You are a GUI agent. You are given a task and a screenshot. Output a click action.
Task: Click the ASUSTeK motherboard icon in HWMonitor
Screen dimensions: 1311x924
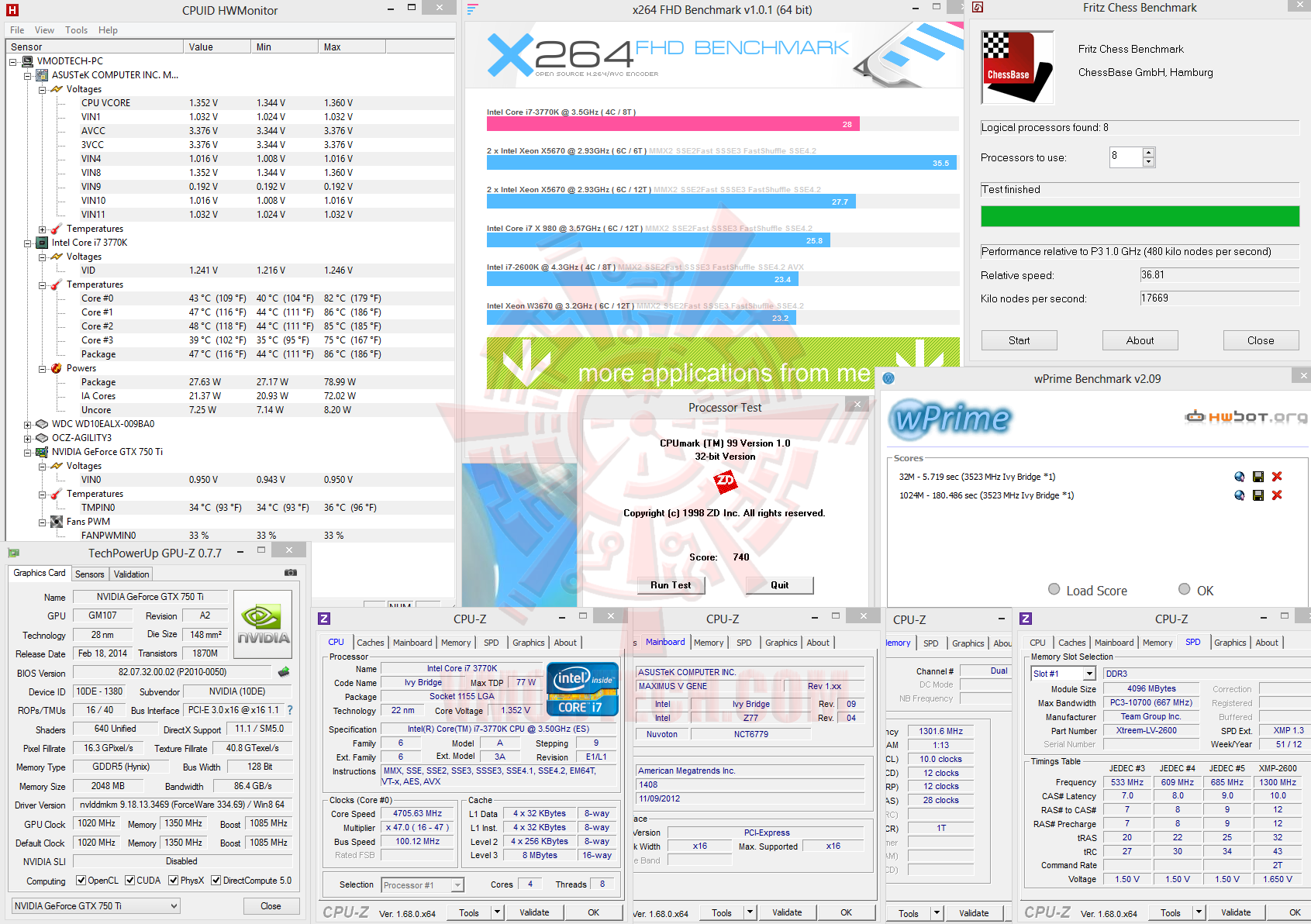[x=42, y=75]
